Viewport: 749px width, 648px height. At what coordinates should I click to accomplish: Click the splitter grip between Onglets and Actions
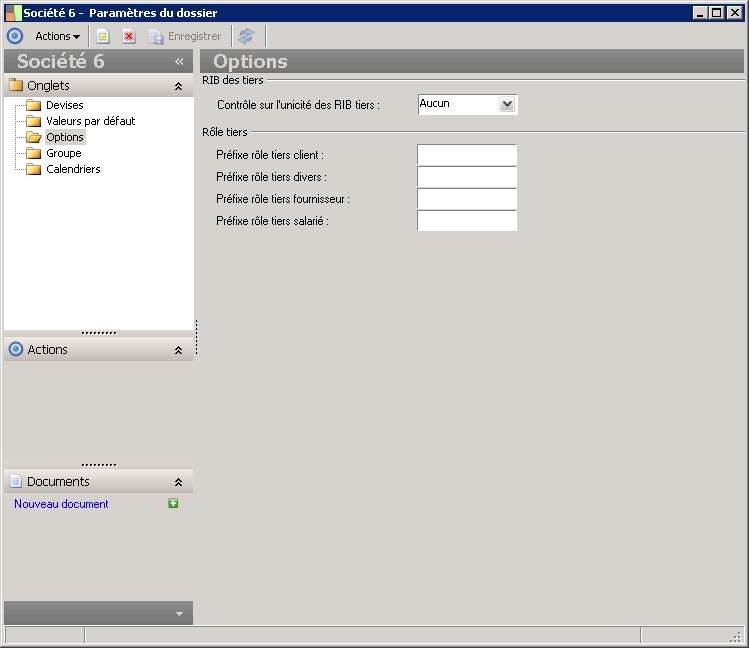(x=99, y=333)
